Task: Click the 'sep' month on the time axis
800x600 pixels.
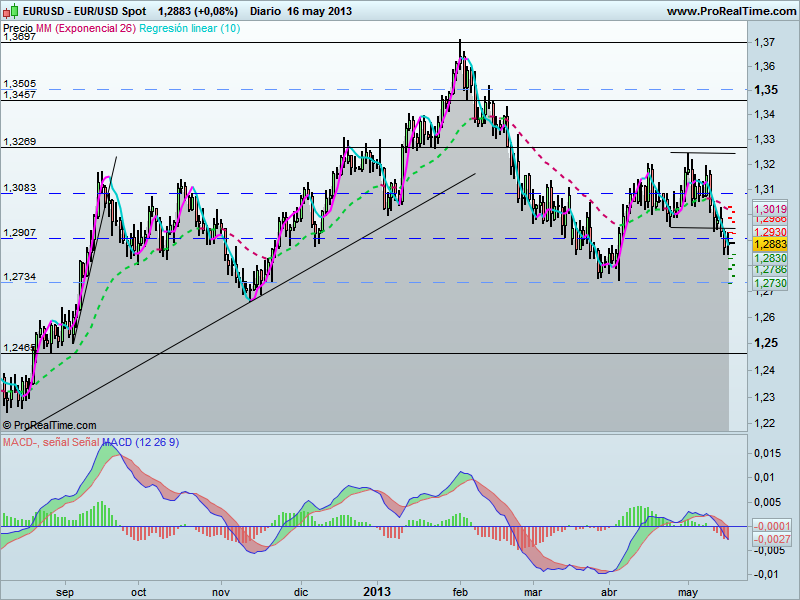Action: coord(65,592)
